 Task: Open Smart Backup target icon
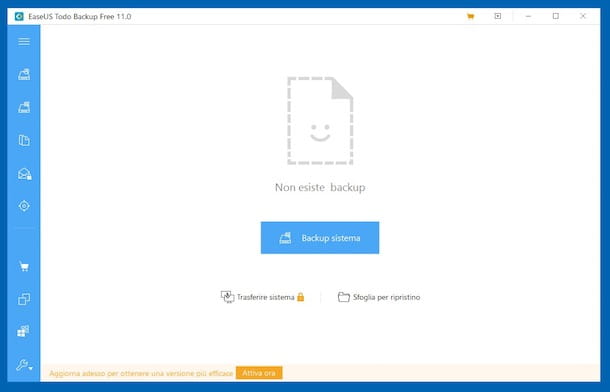24,206
